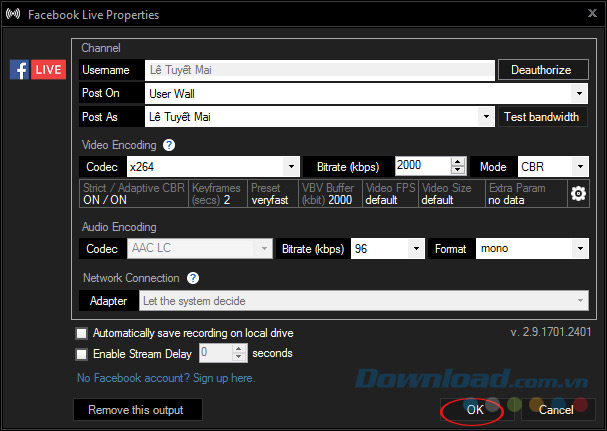Click the Preset veryfast cell

pyautogui.click(x=273, y=194)
